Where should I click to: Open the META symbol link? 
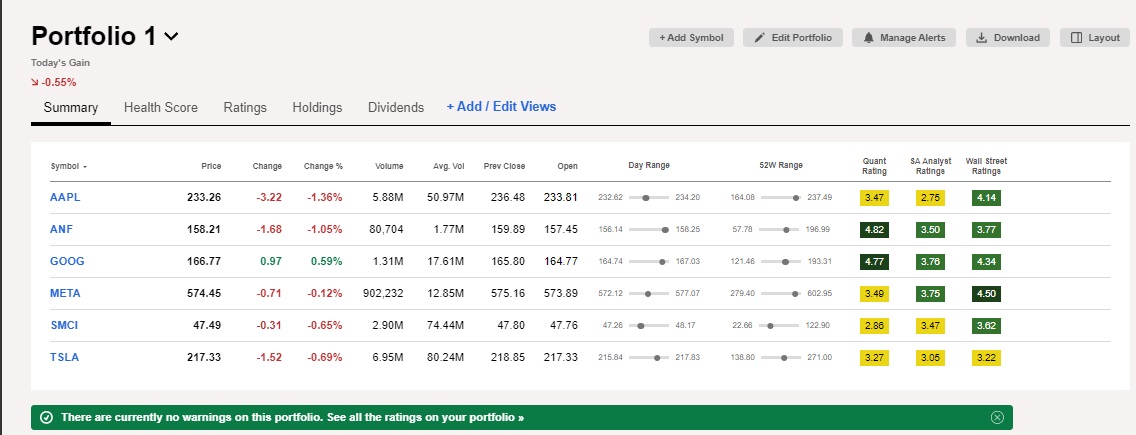(x=65, y=294)
